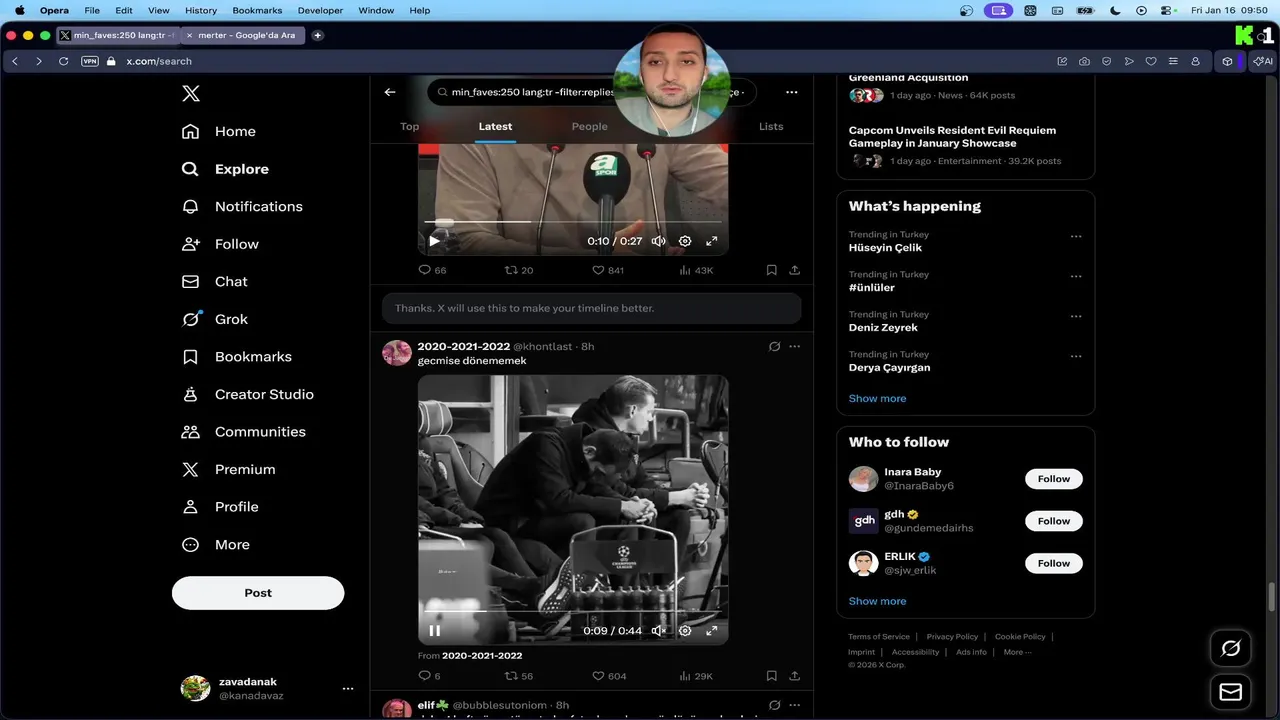Open the History menu in menu bar
This screenshot has width=1280, height=720.
pyautogui.click(x=201, y=10)
